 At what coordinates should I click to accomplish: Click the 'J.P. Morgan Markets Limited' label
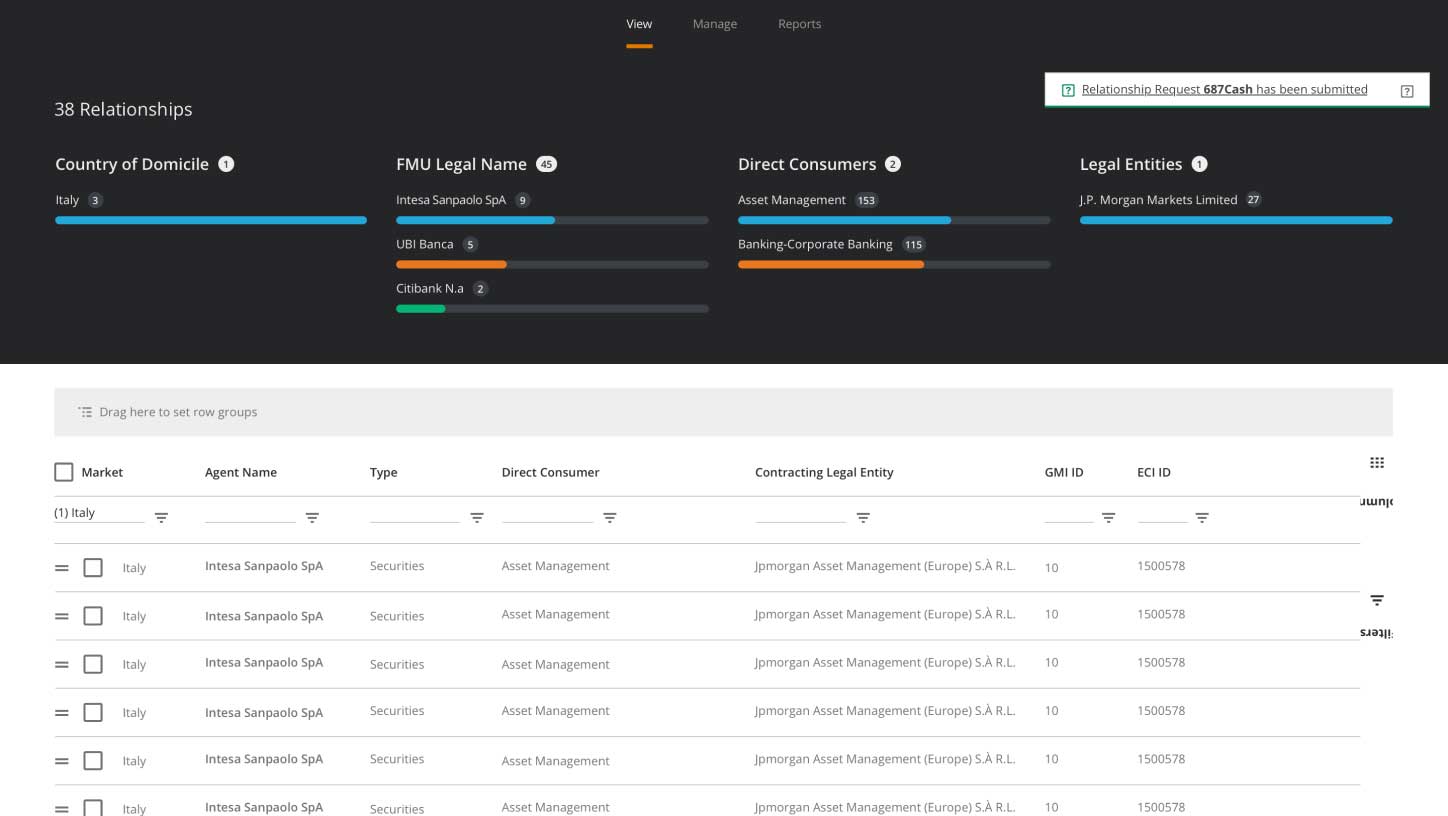pyautogui.click(x=1159, y=200)
